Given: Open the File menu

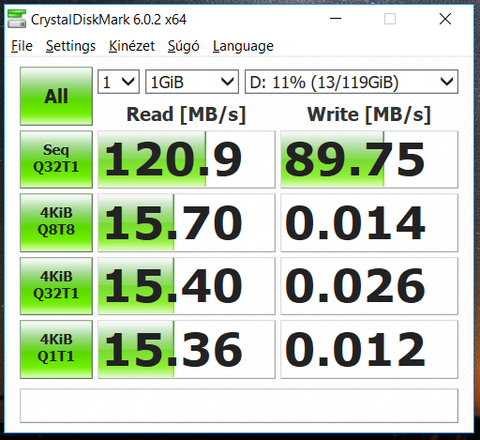Looking at the screenshot, I should click(22, 46).
